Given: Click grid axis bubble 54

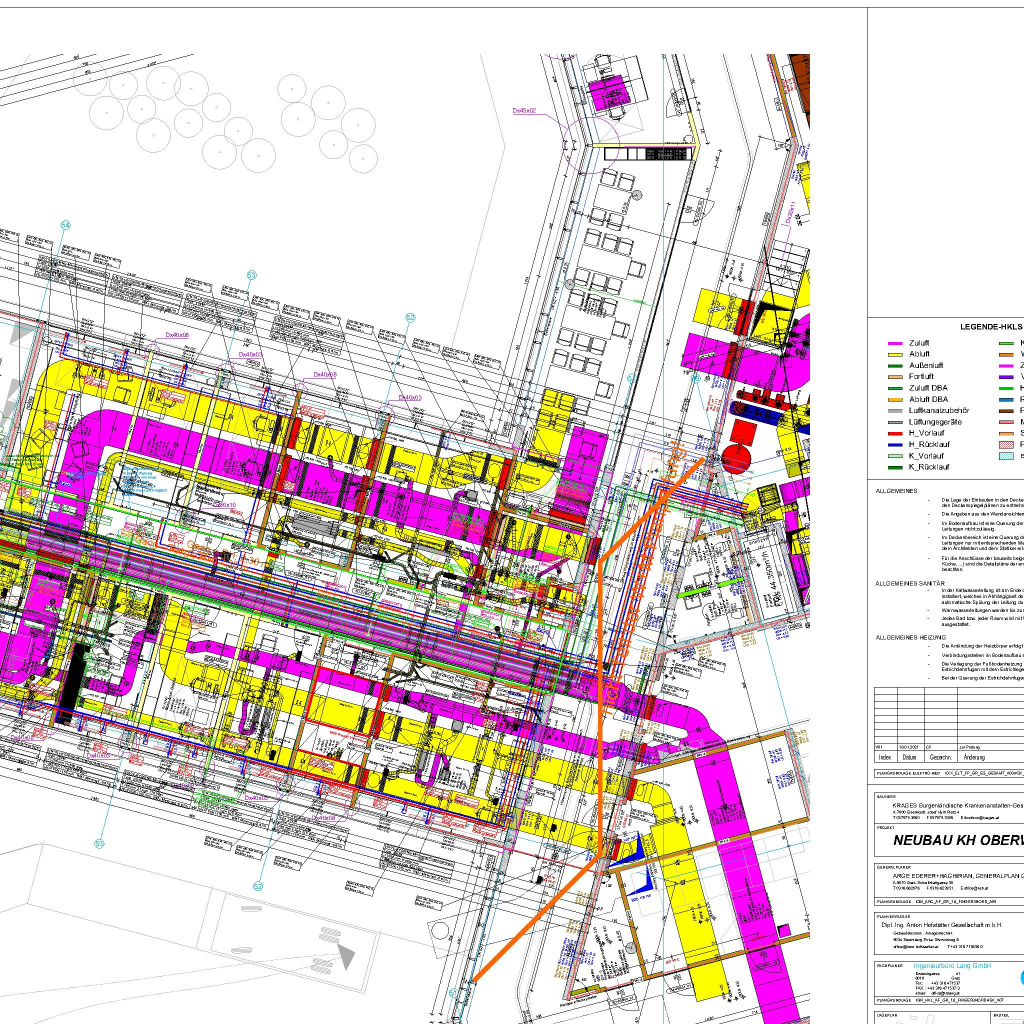Looking at the screenshot, I should pos(66,225).
